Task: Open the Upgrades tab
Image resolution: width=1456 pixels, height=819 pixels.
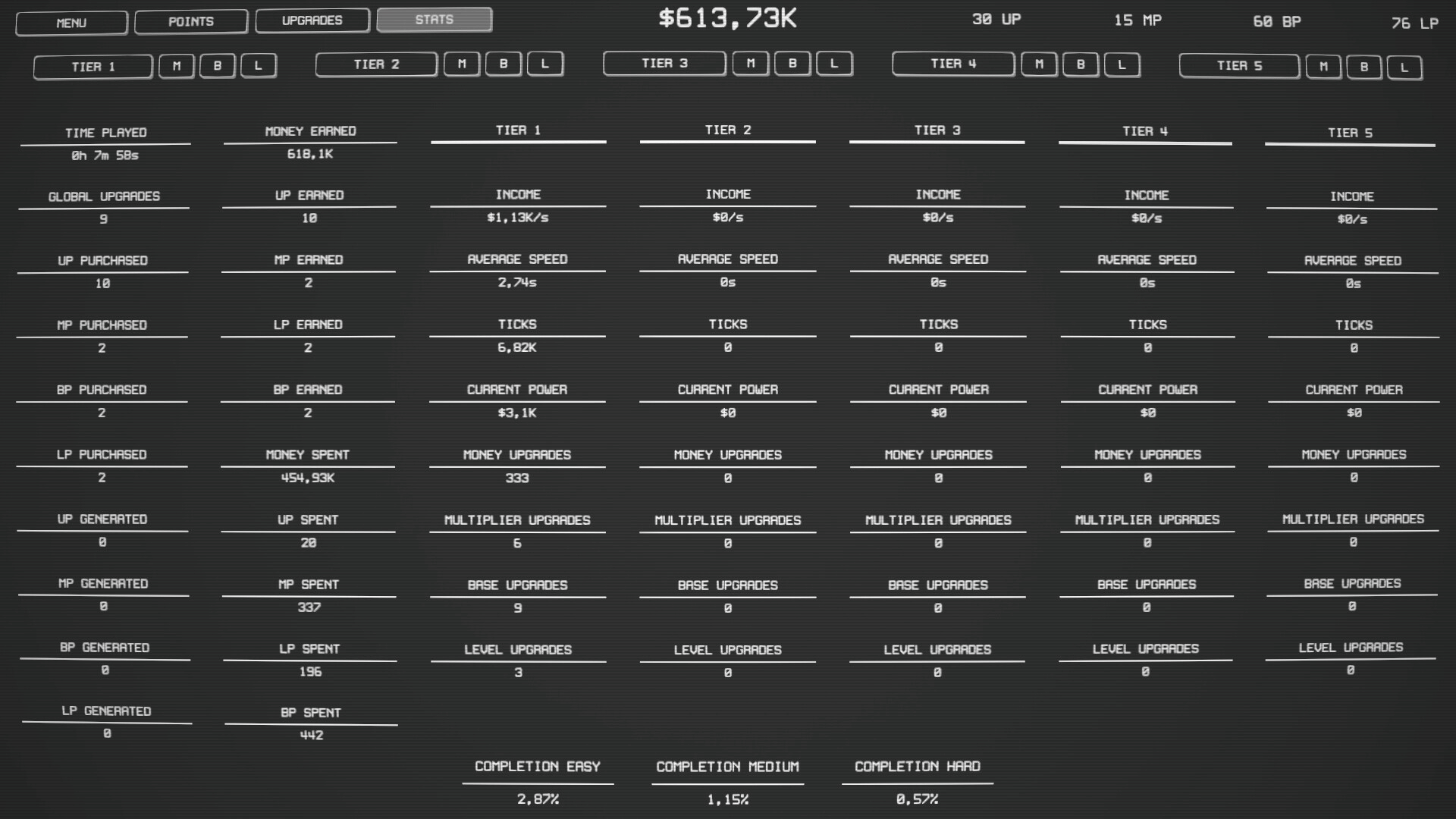Action: pos(312,20)
